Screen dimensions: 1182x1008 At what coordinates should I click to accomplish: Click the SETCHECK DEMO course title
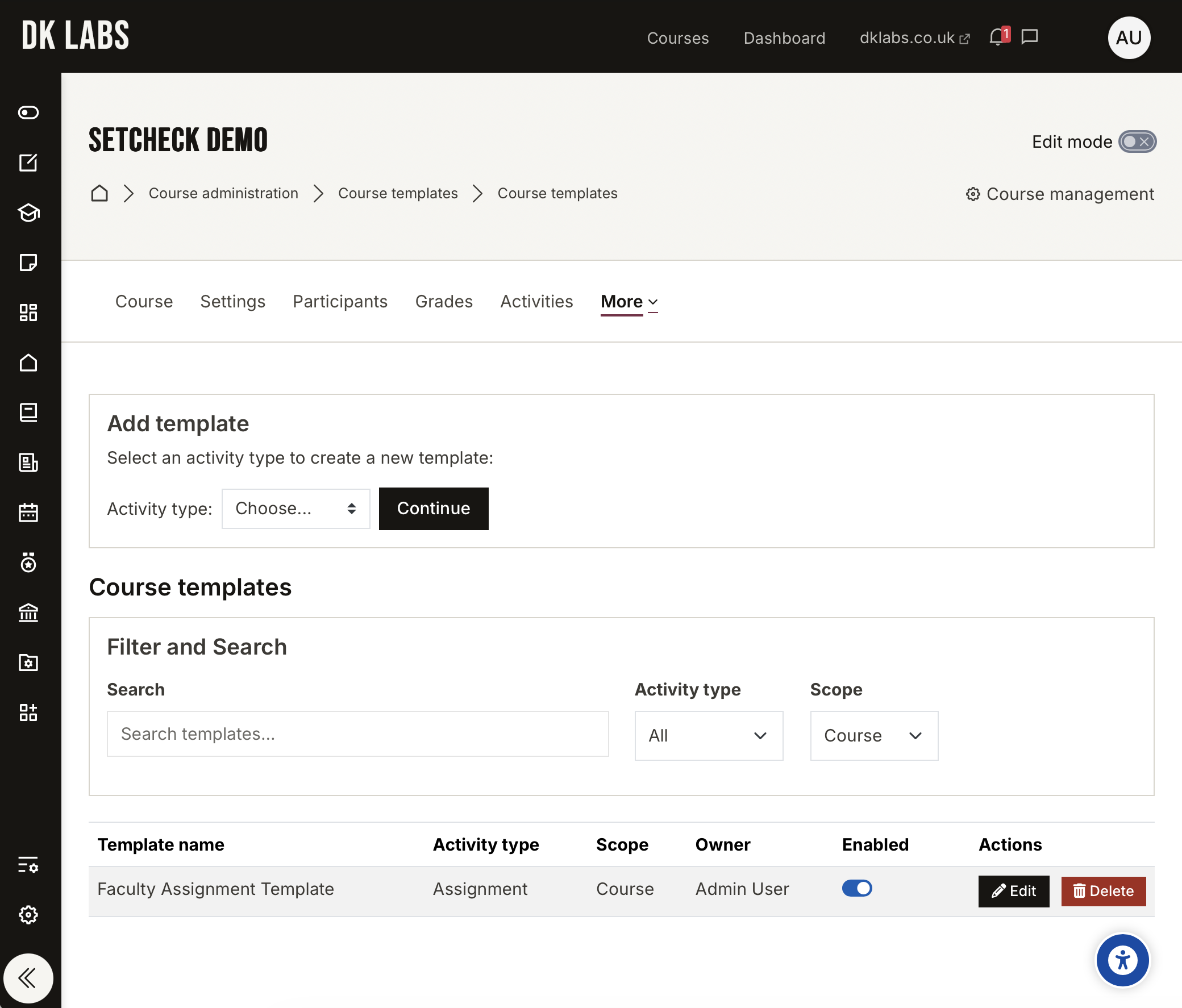(x=178, y=140)
